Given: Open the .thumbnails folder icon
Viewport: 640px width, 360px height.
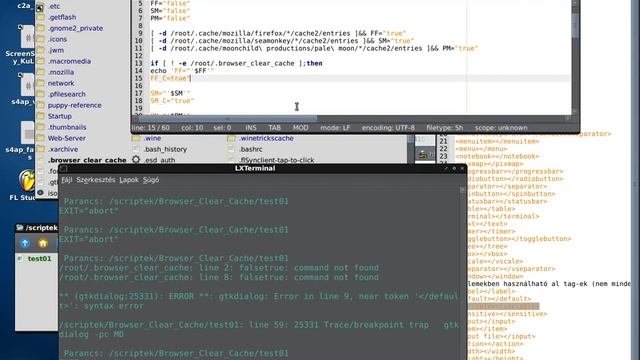Looking at the screenshot, I should (40, 128).
